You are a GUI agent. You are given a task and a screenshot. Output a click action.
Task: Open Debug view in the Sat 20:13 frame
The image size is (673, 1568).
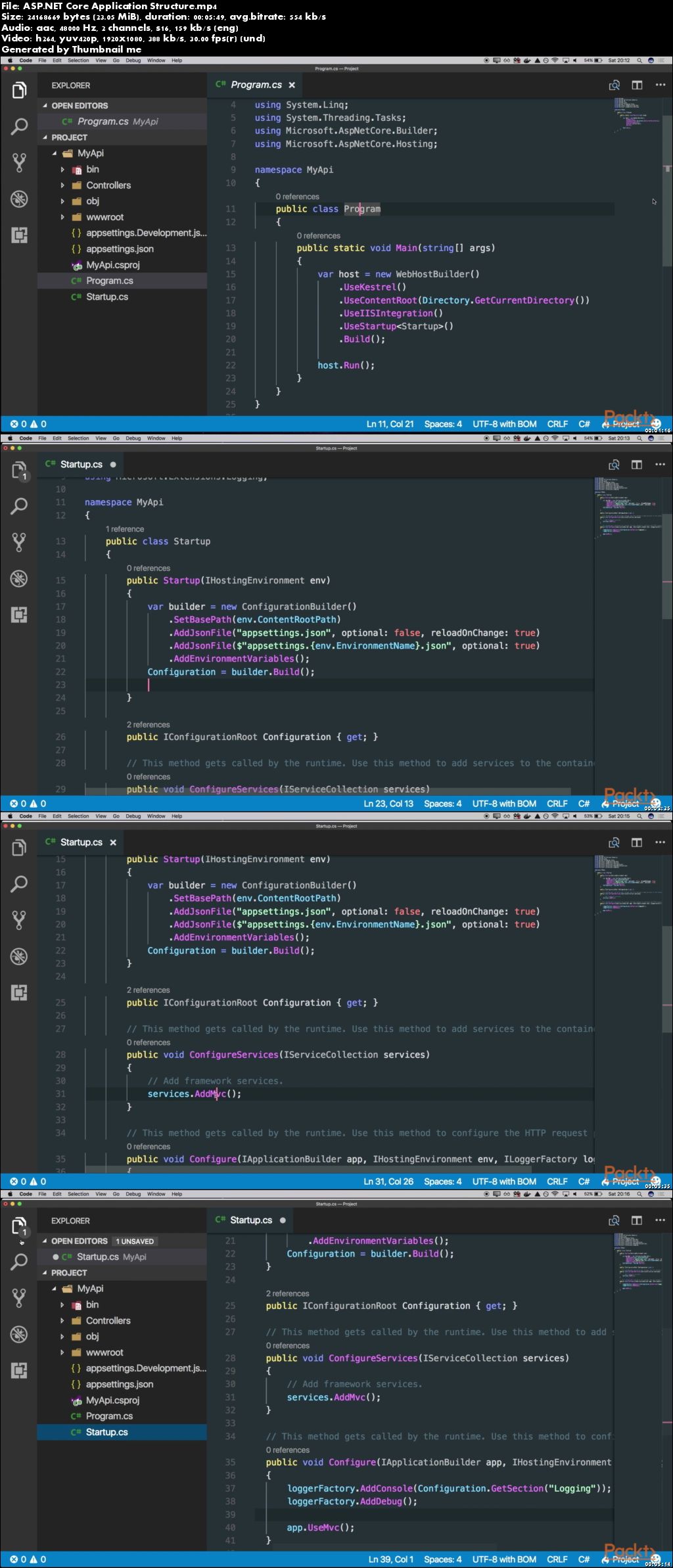[19, 578]
